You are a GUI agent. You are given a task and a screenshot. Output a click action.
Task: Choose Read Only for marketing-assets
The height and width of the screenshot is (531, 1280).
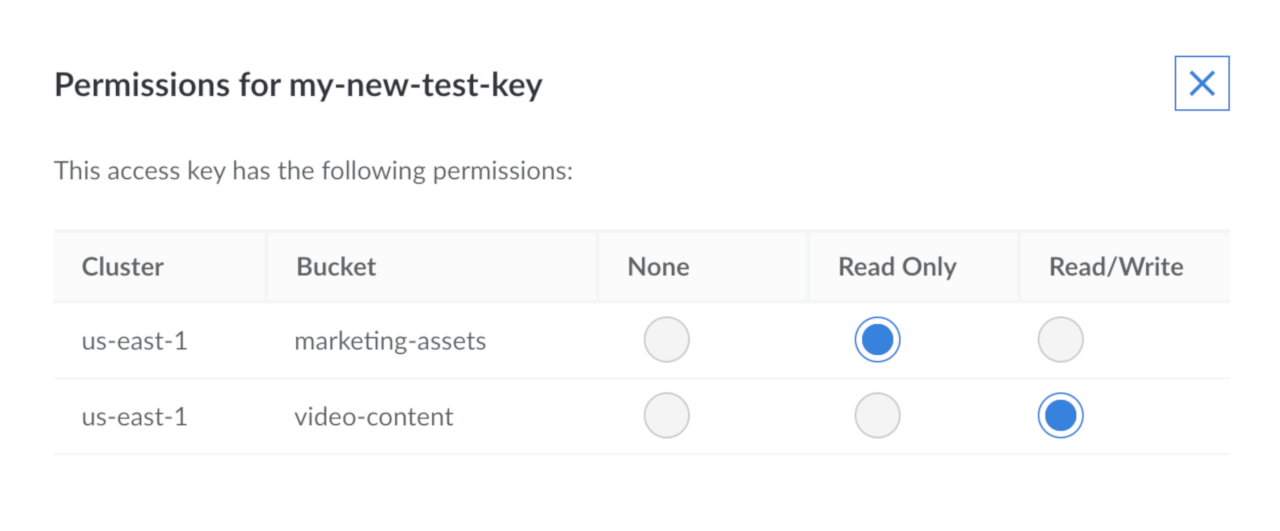877,340
